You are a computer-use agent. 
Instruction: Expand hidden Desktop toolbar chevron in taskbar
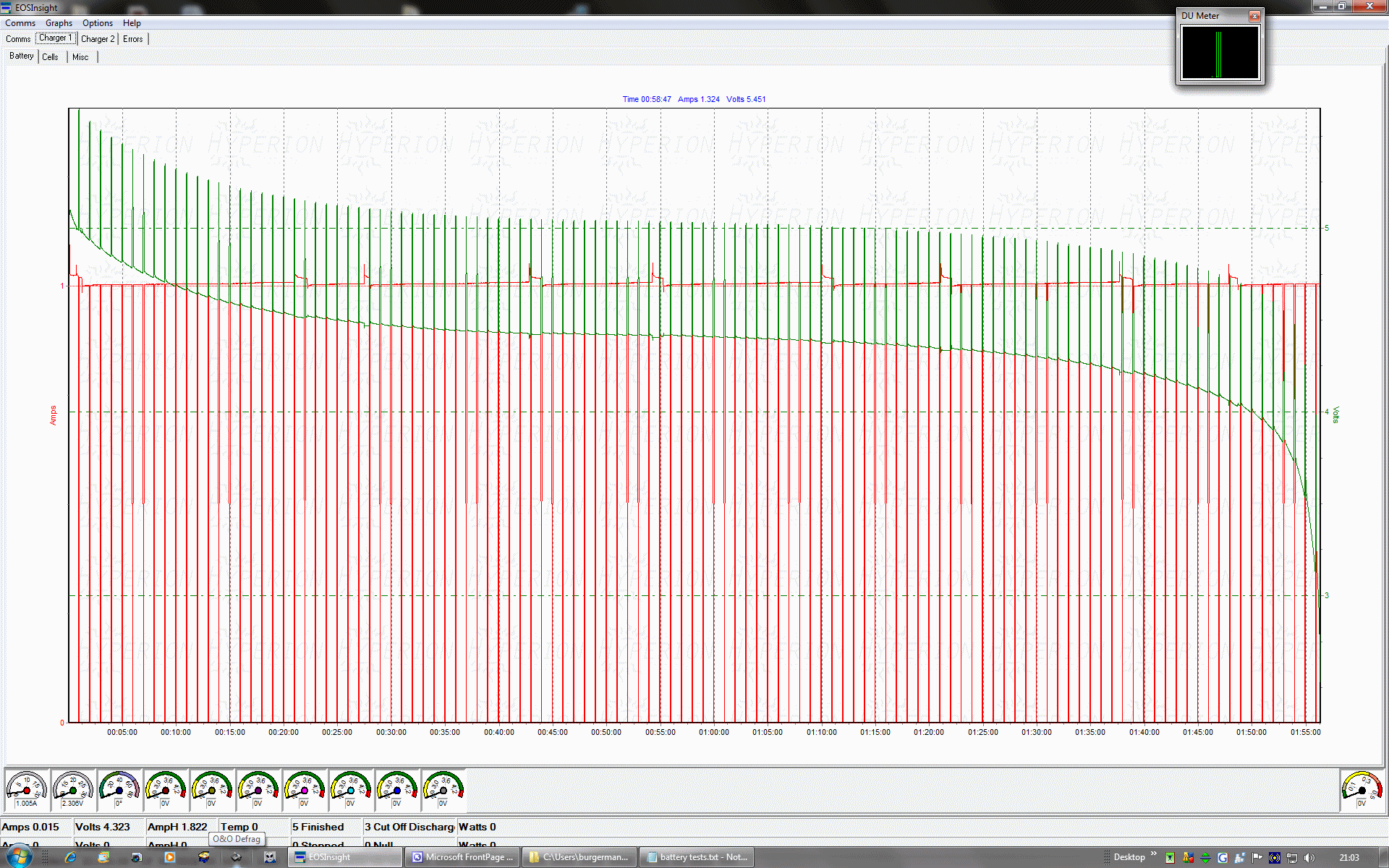1154,854
